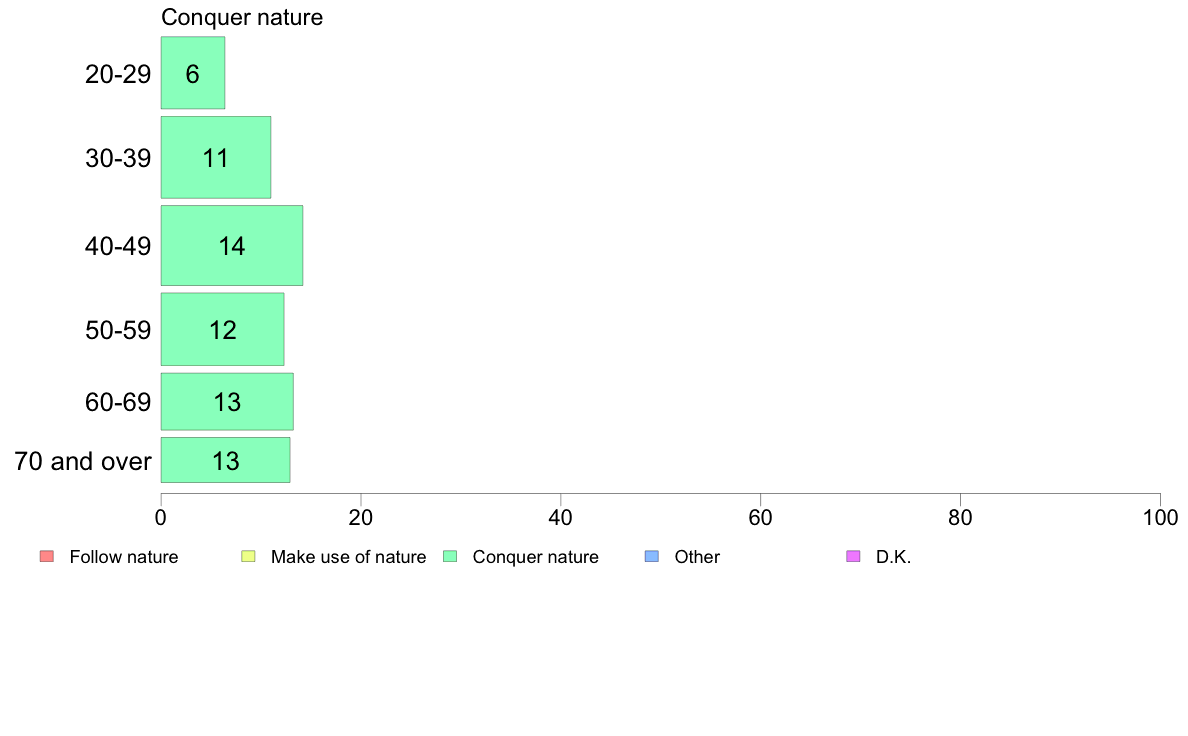Select the 50-59 bar showing 12

point(223,329)
